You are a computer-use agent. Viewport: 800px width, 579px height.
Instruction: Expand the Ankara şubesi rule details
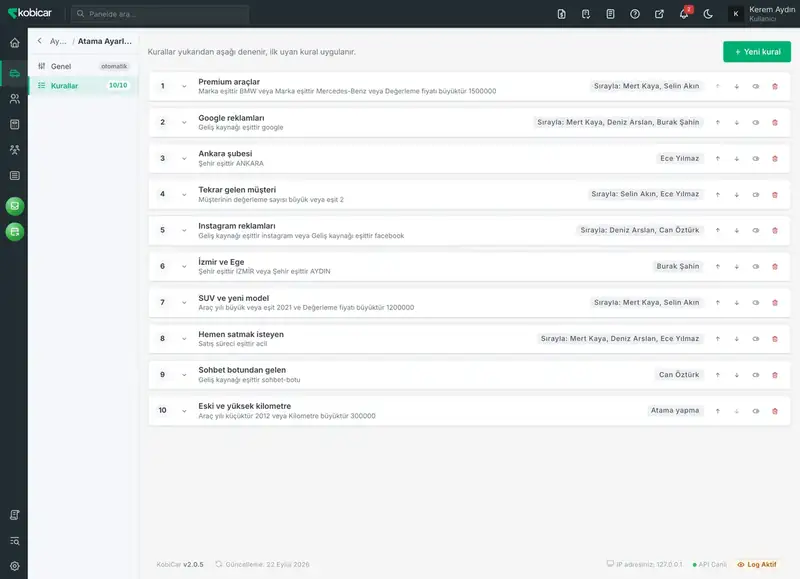point(184,159)
